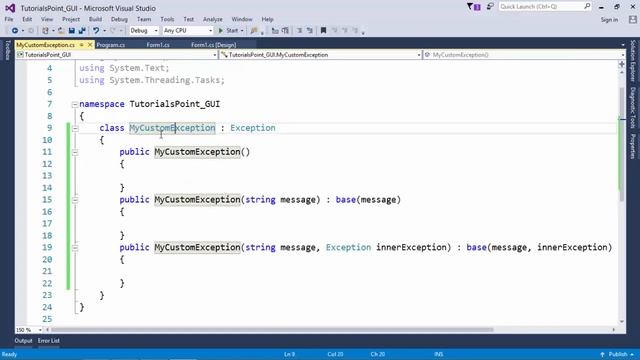Open the Undo history dropdown arrow
The width and height of the screenshot is (640, 360).
point(104,31)
